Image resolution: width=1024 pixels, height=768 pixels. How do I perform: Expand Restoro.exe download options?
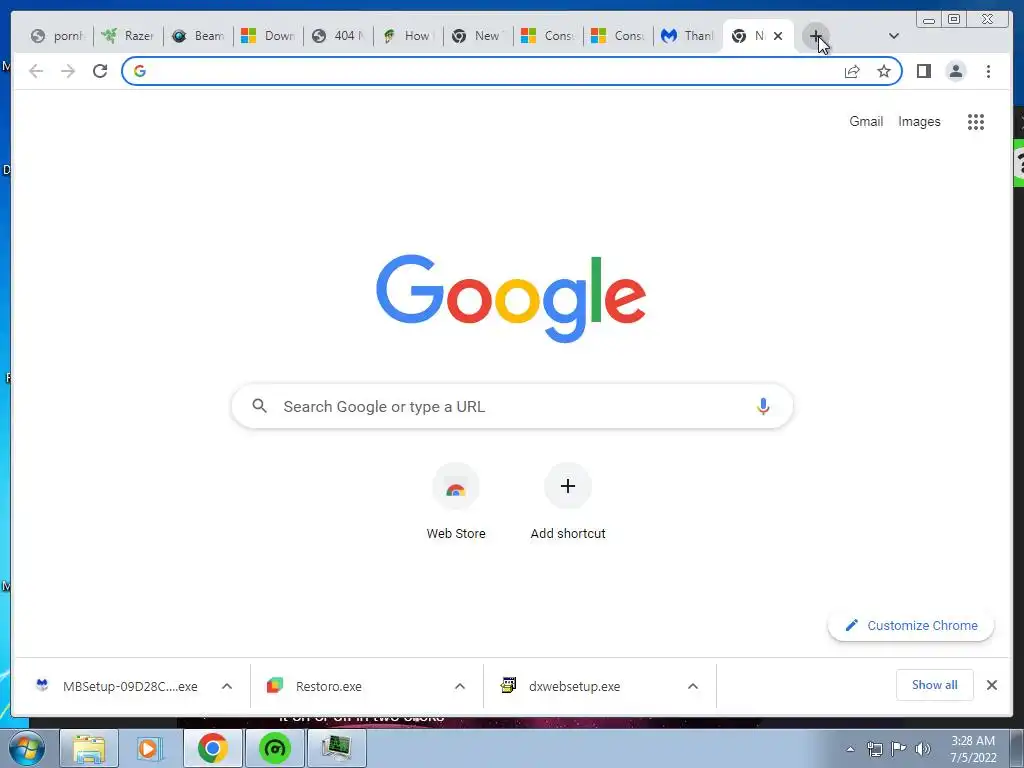coord(460,686)
